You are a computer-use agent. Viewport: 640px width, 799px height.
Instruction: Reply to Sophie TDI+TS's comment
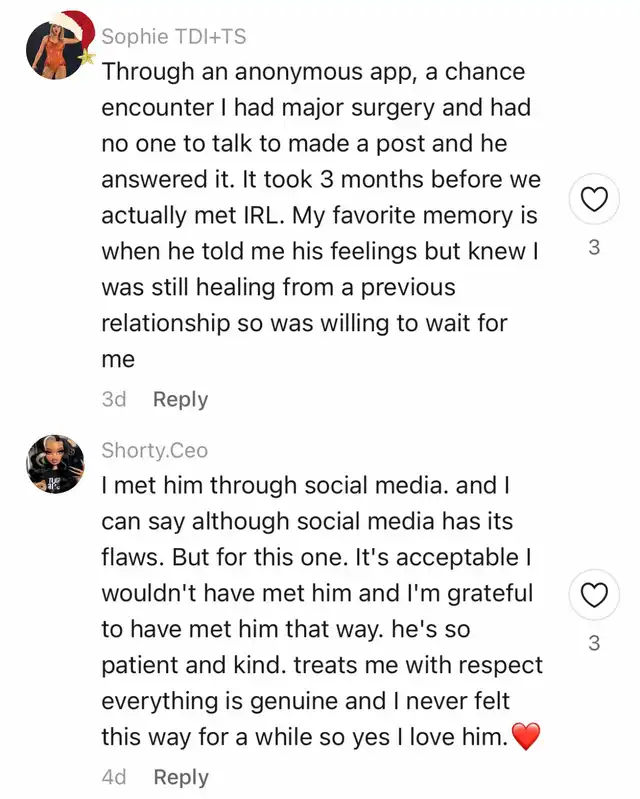pos(180,399)
